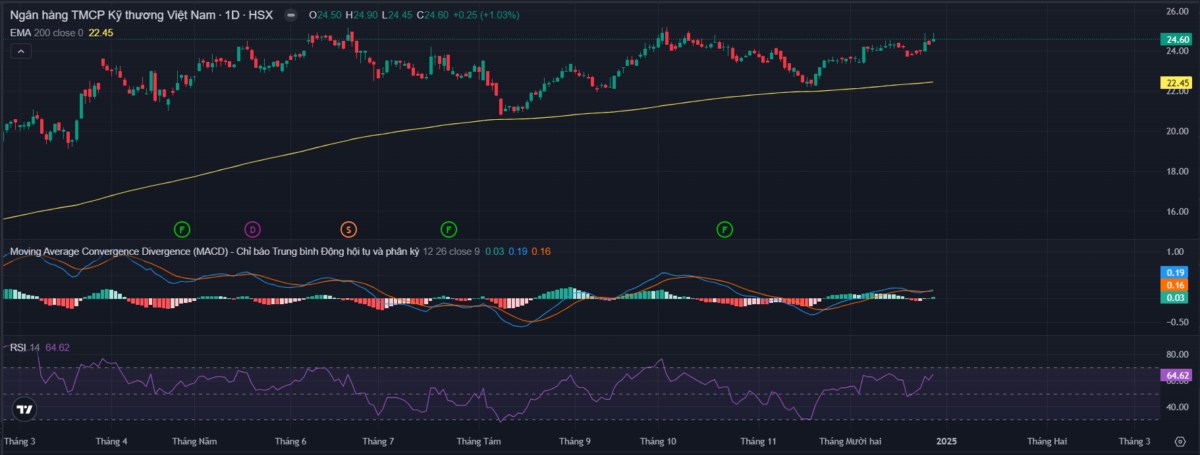Click the purple 64.62 RSI value label
1200x455 pixels.
(x=1174, y=375)
